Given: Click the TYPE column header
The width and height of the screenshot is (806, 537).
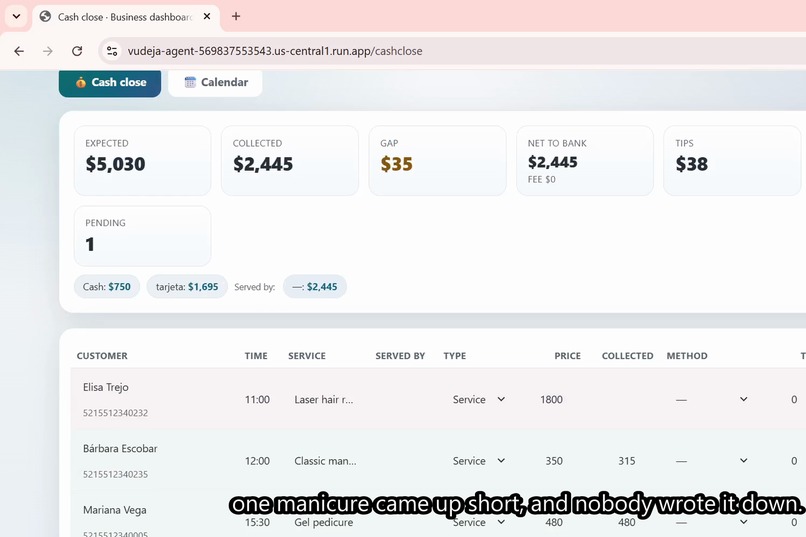Looking at the screenshot, I should coord(455,356).
